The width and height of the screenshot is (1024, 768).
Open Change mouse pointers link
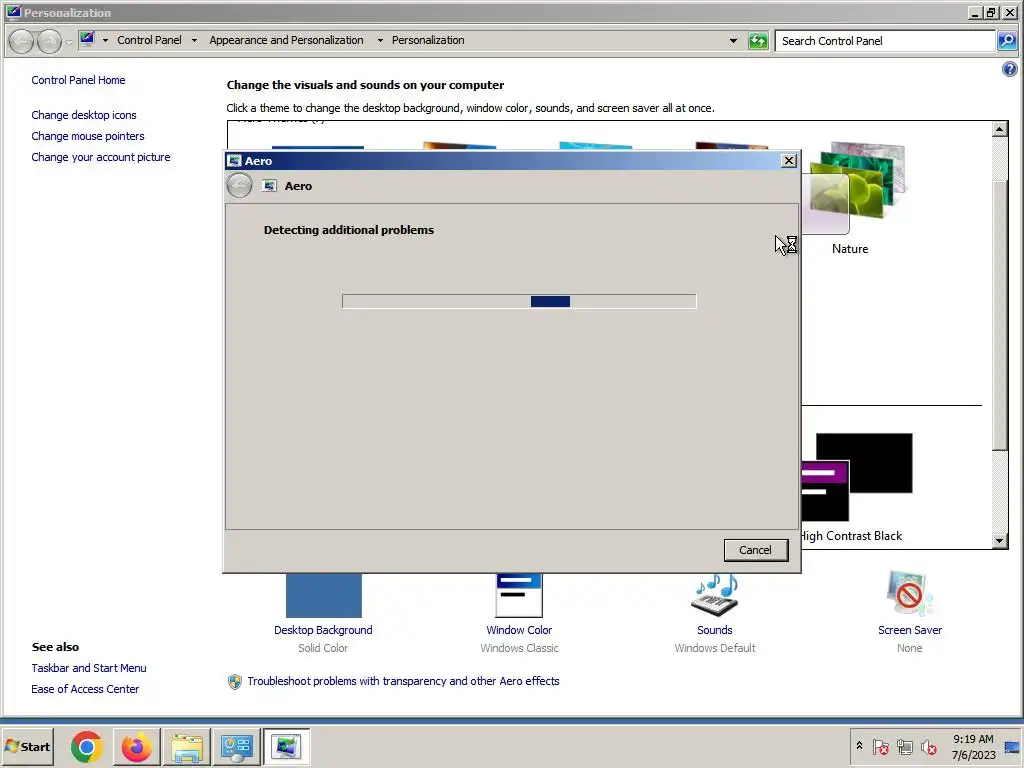[88, 136]
